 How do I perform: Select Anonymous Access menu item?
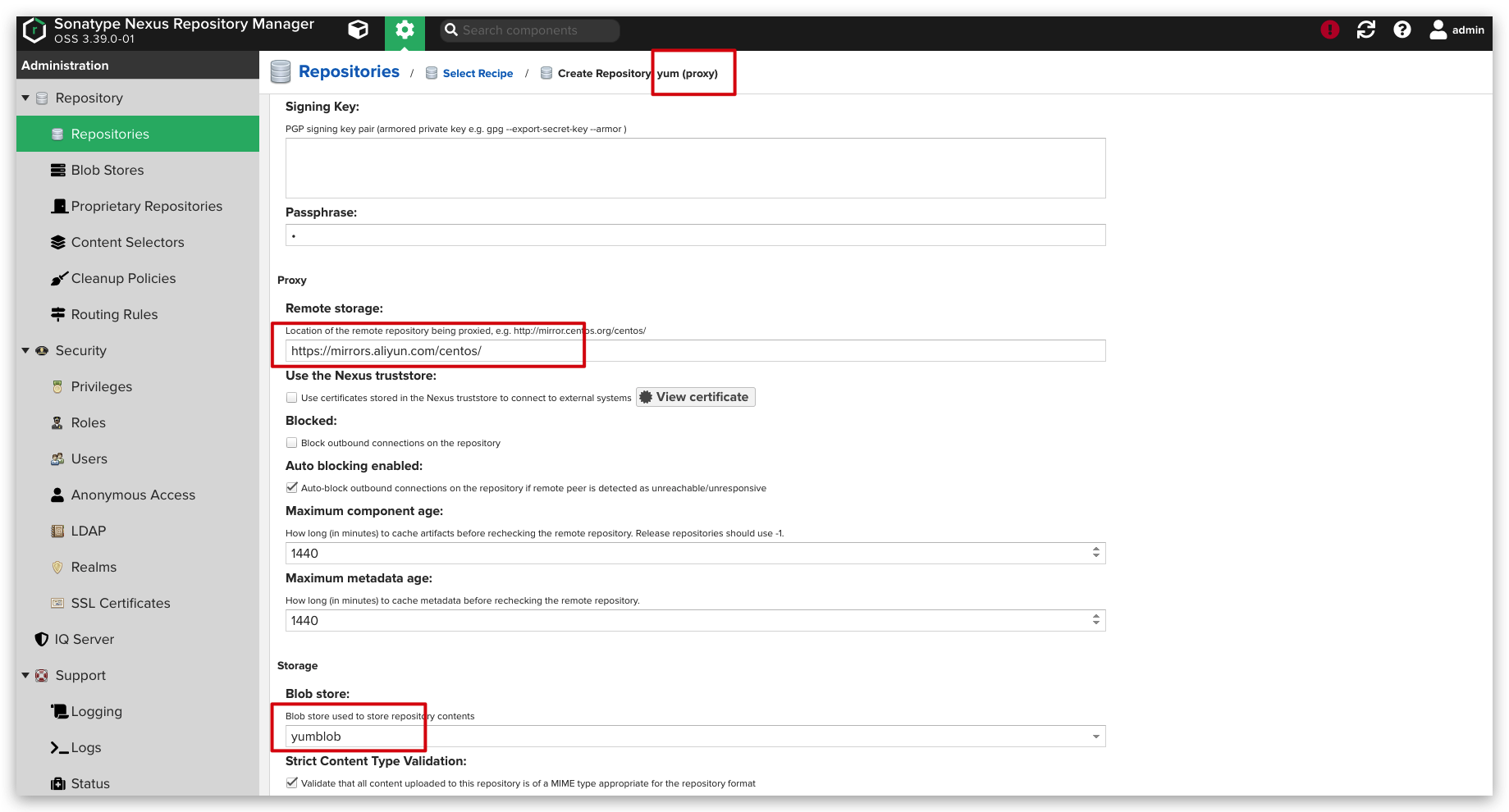(x=133, y=495)
